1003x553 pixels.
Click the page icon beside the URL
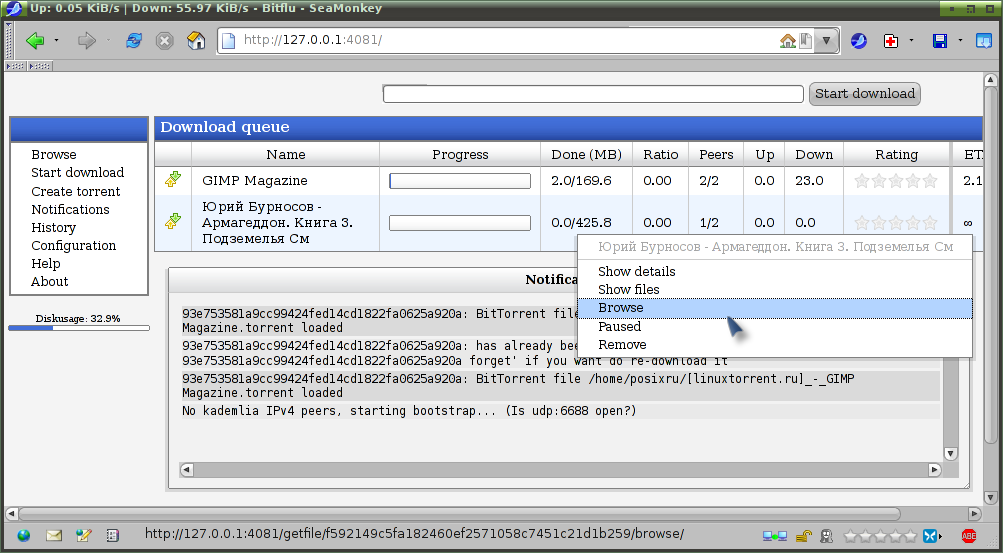(228, 41)
